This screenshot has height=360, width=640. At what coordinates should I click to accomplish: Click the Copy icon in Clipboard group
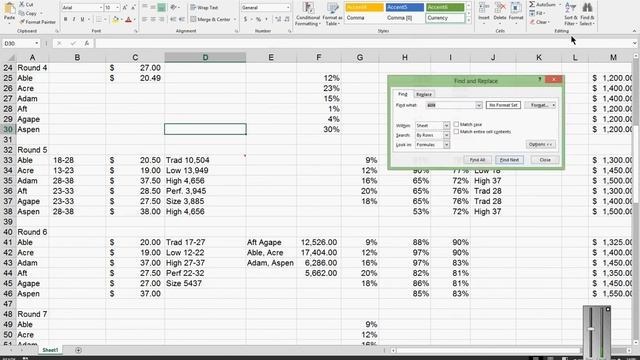coord(22,13)
